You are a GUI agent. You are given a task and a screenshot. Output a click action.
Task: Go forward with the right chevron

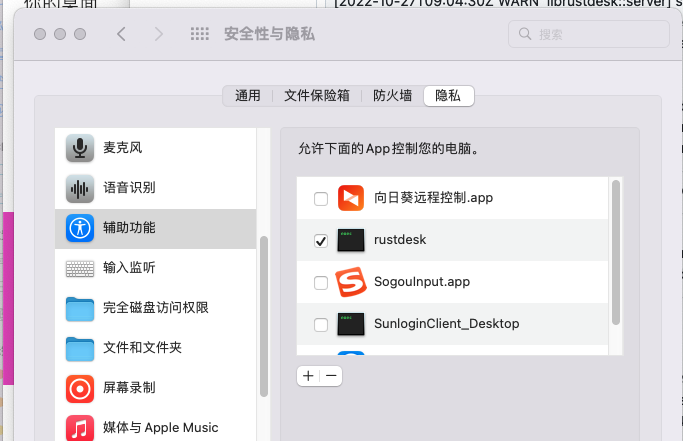(159, 34)
